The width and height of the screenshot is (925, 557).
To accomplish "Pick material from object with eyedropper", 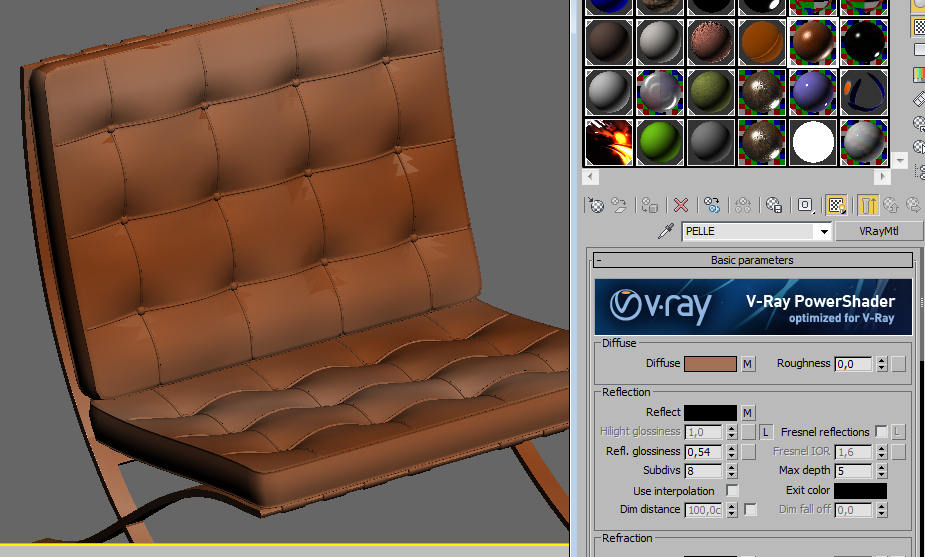I will point(664,232).
